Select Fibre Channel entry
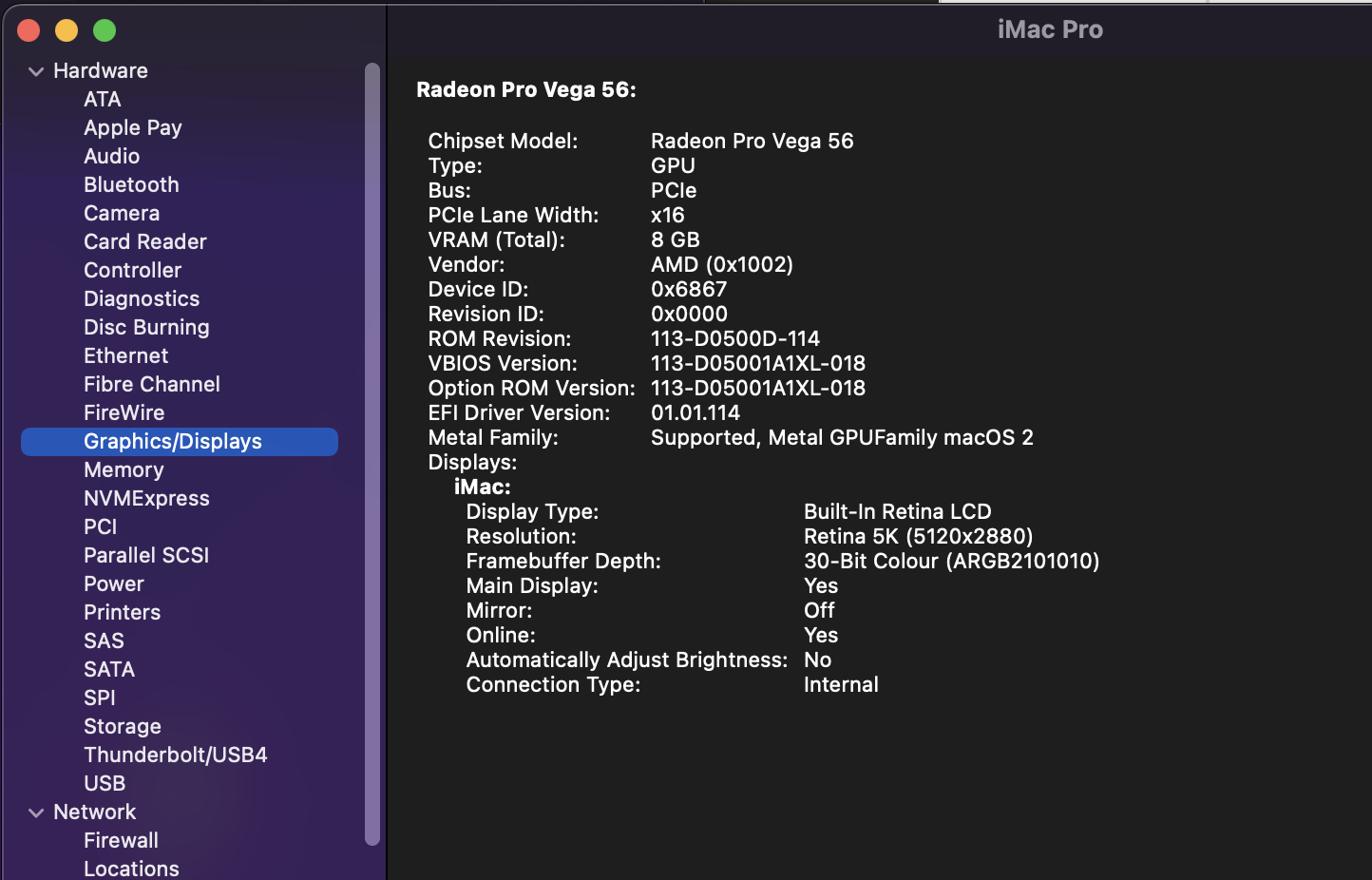1372x880 pixels. [x=151, y=384]
